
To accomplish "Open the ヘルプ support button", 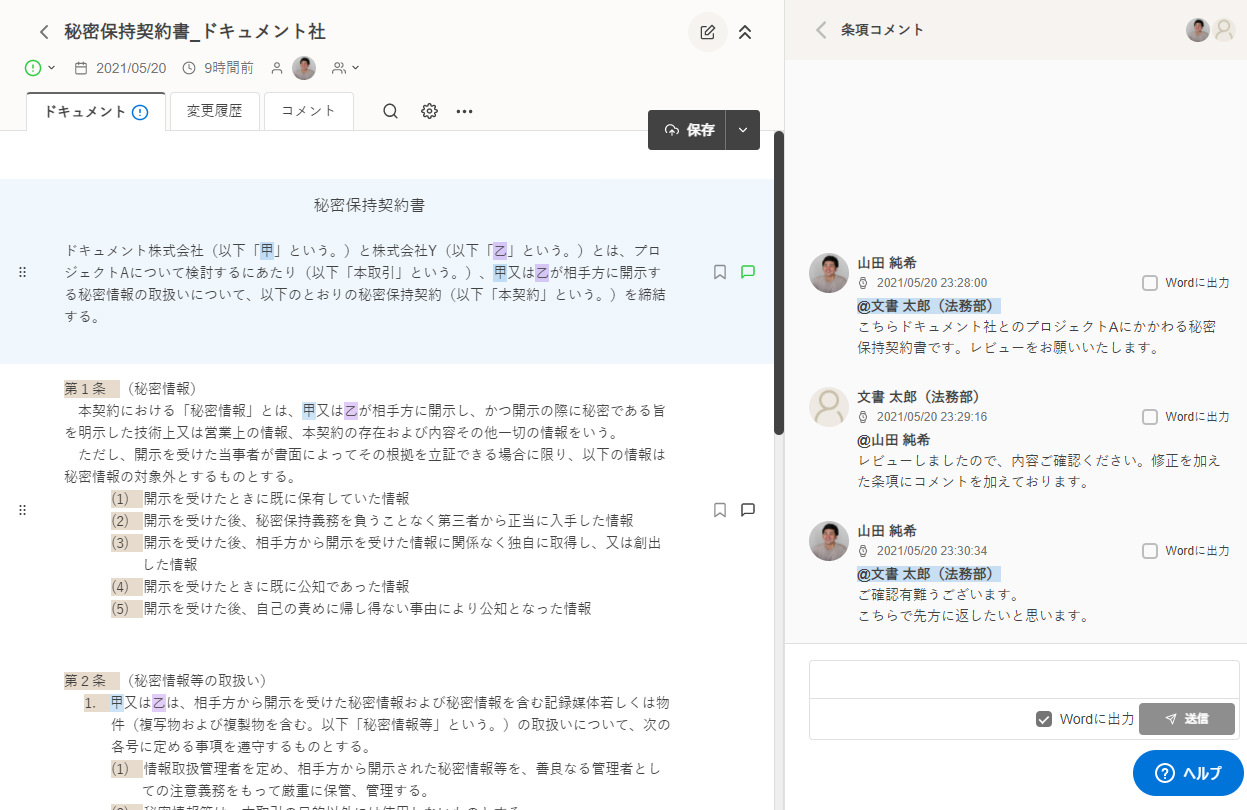I will coord(1186,773).
